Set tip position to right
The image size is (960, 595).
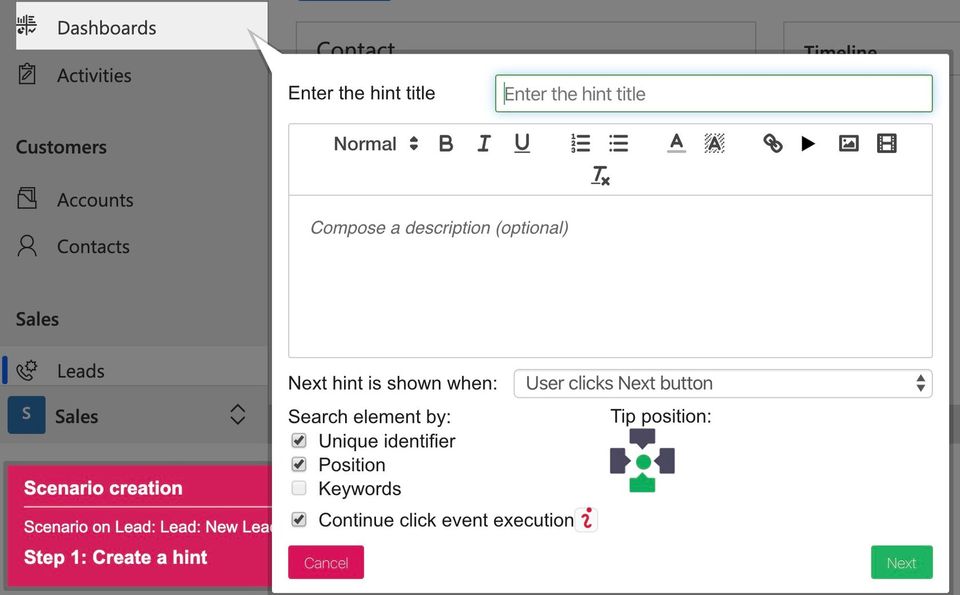[x=666, y=461]
